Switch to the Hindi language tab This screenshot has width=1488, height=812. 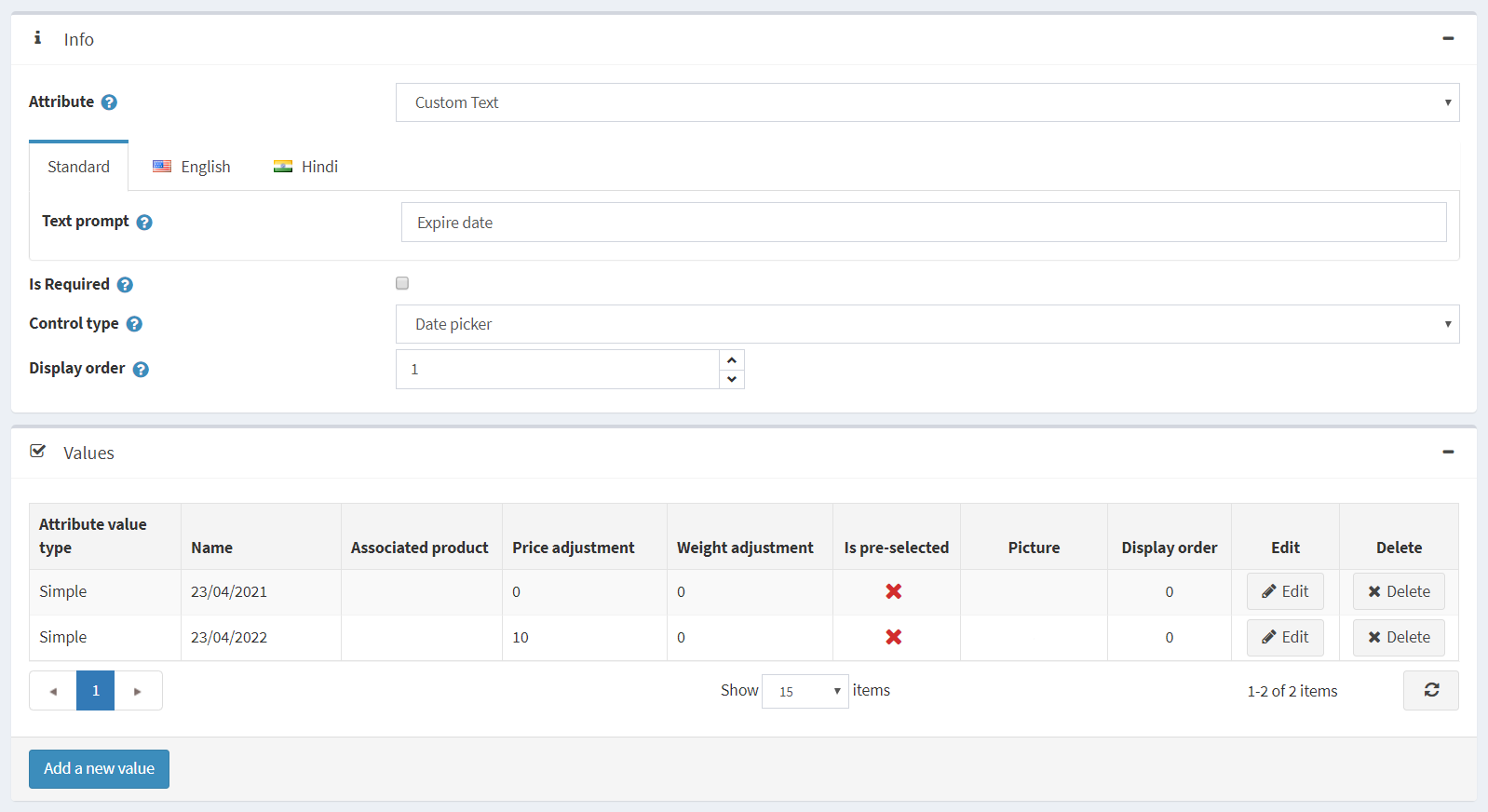point(305,167)
